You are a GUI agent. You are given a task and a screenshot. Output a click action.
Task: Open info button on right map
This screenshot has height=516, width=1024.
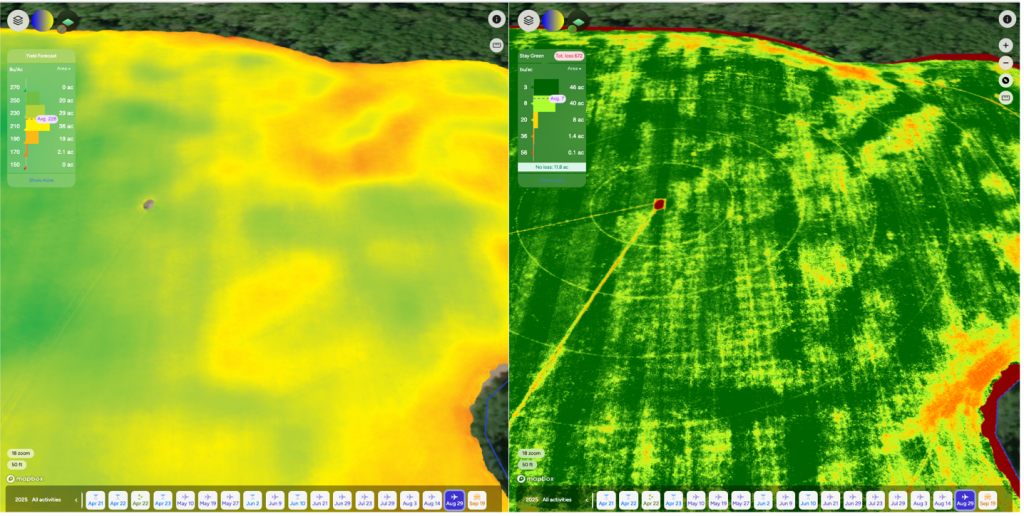pyautogui.click(x=1006, y=19)
